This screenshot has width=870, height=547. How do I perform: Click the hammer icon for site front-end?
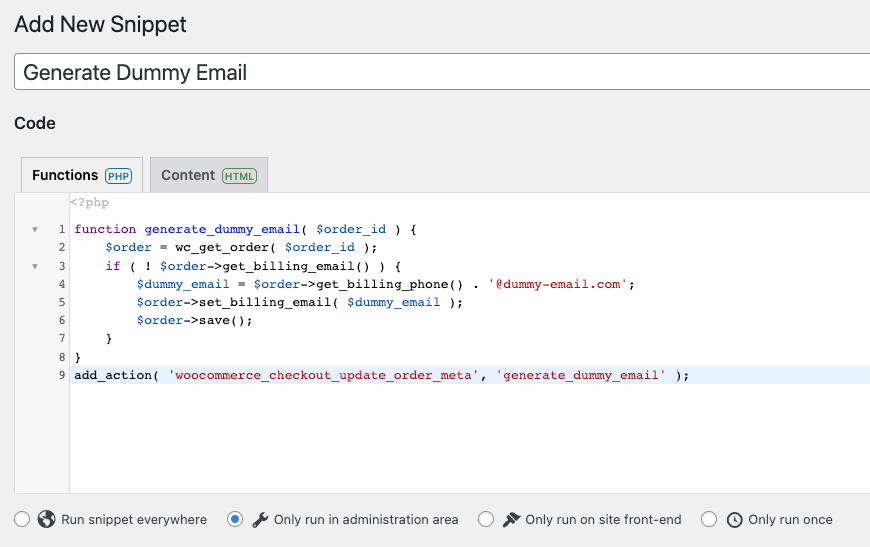(x=511, y=519)
